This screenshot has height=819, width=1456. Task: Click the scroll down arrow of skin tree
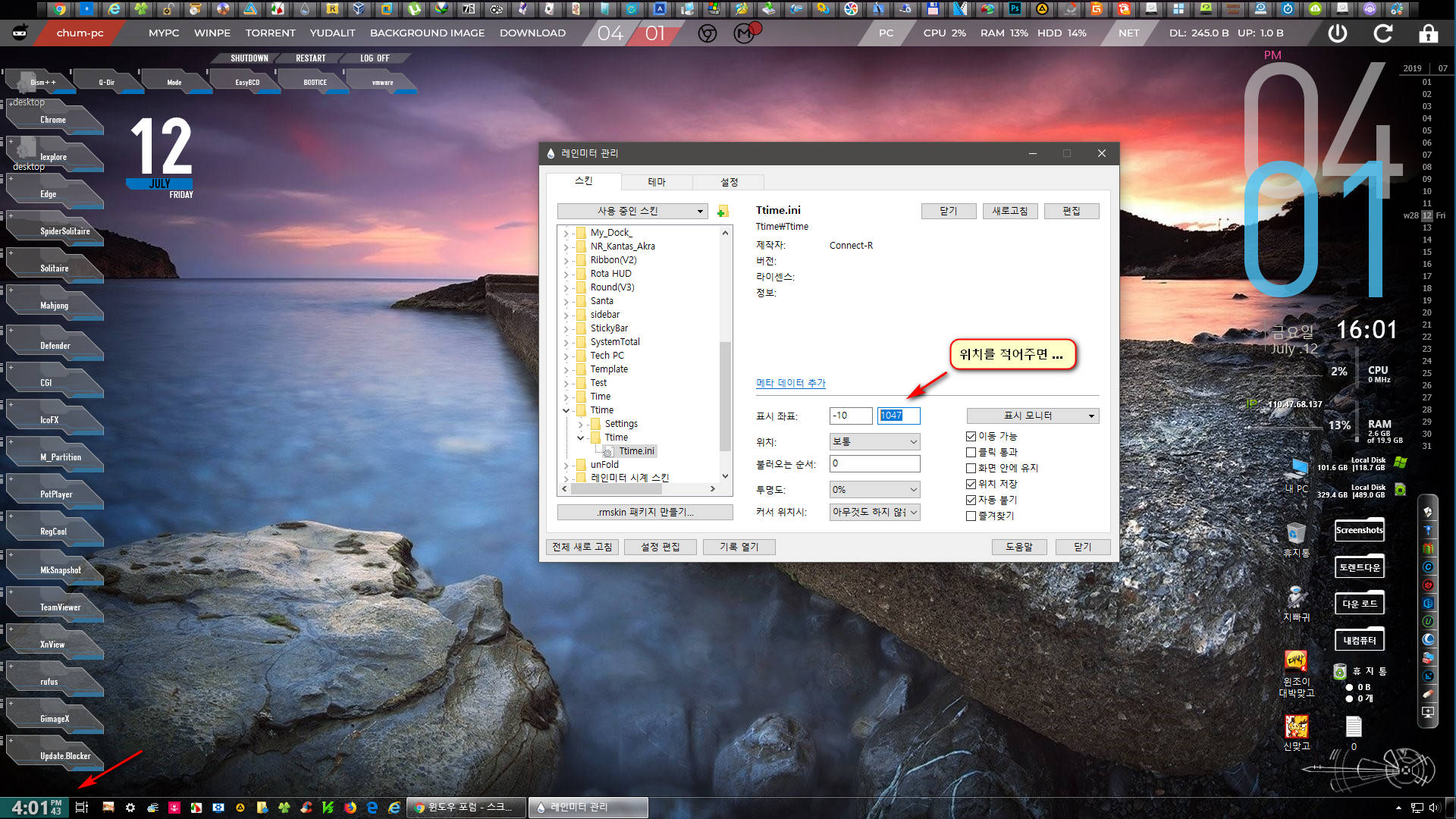tap(725, 476)
